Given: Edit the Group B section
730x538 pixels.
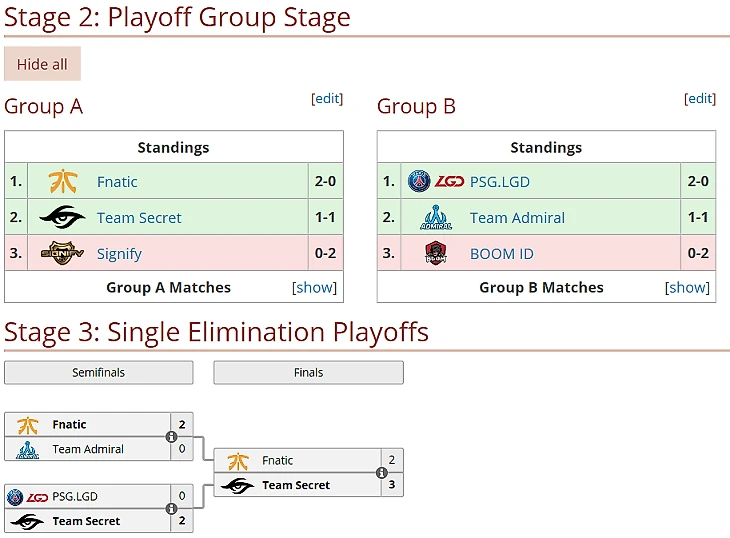Looking at the screenshot, I should pos(700,98).
